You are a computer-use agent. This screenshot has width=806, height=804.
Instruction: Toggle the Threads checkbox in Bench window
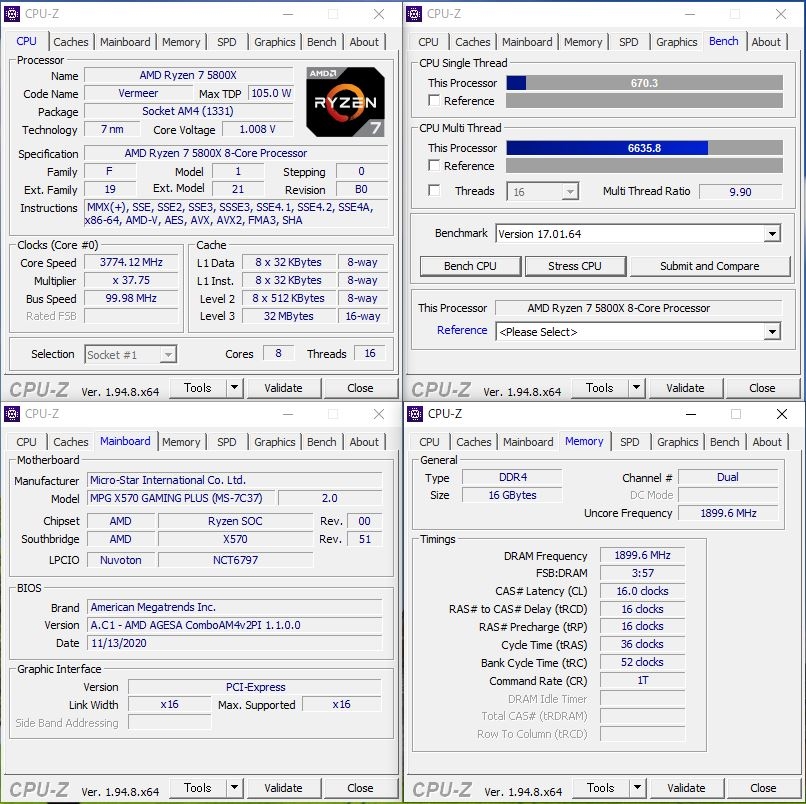(x=434, y=190)
